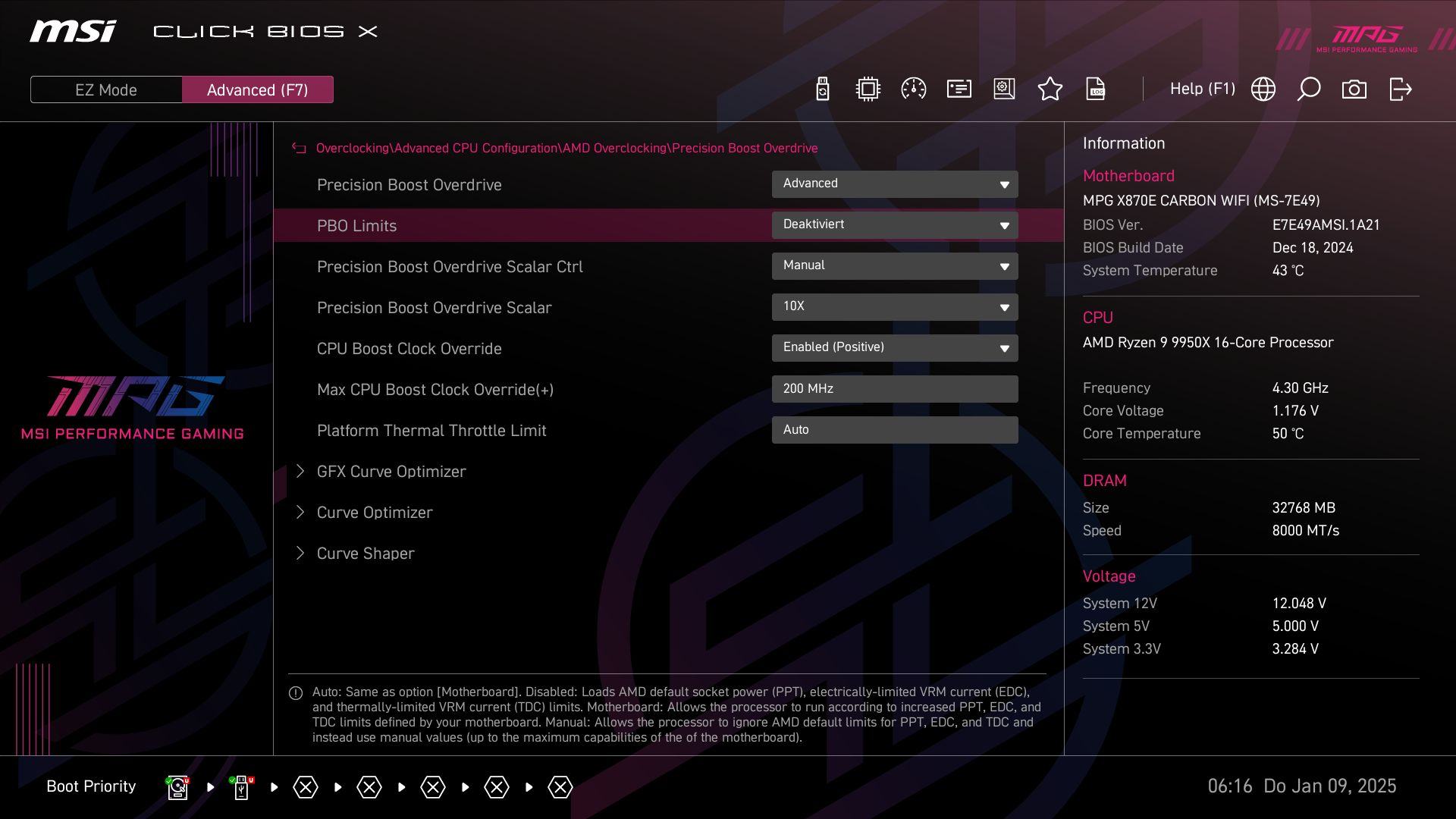The width and height of the screenshot is (1456, 819).
Task: Switch to EZ Mode
Action: point(106,89)
